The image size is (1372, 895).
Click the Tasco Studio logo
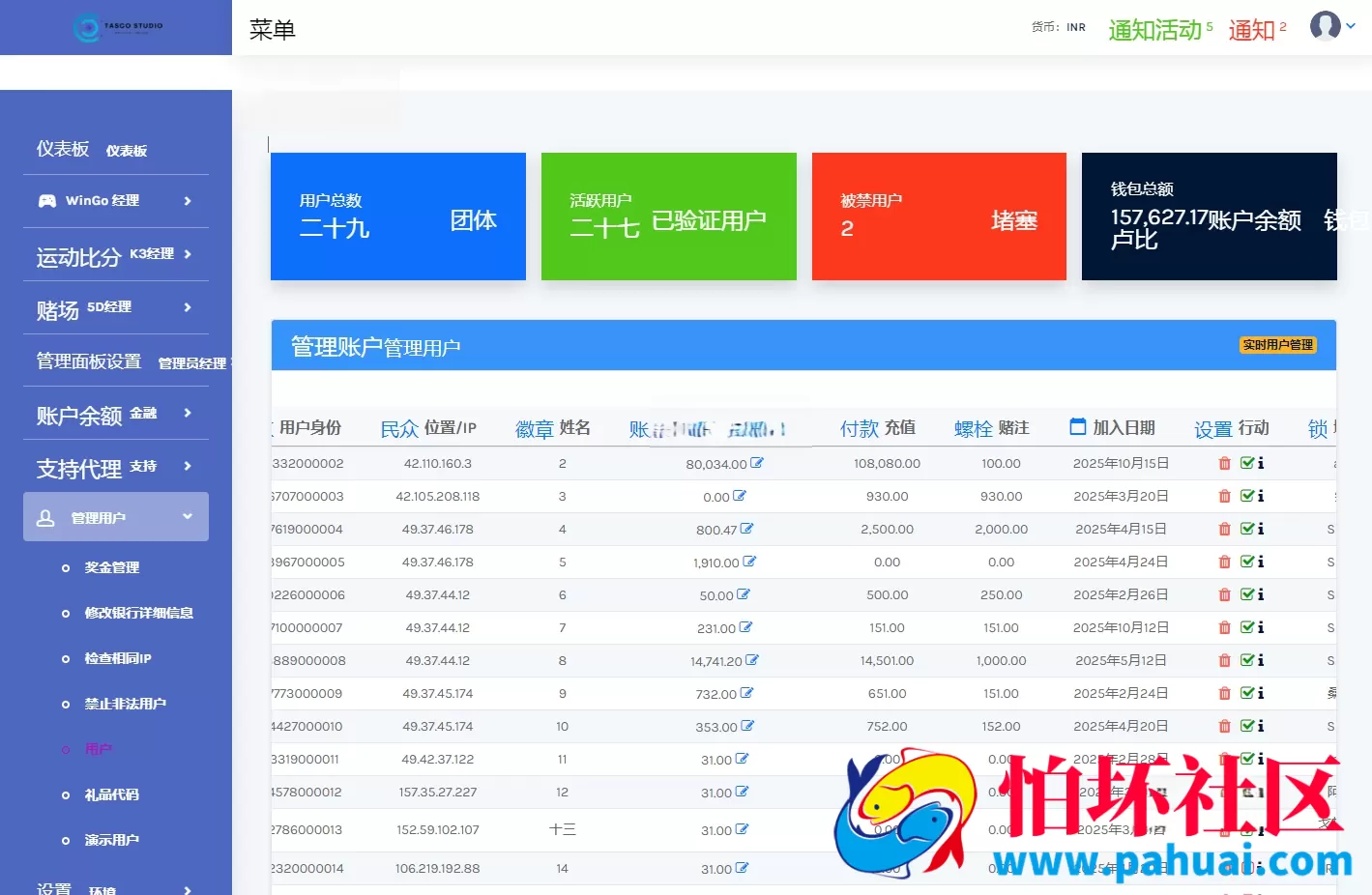pos(118,27)
